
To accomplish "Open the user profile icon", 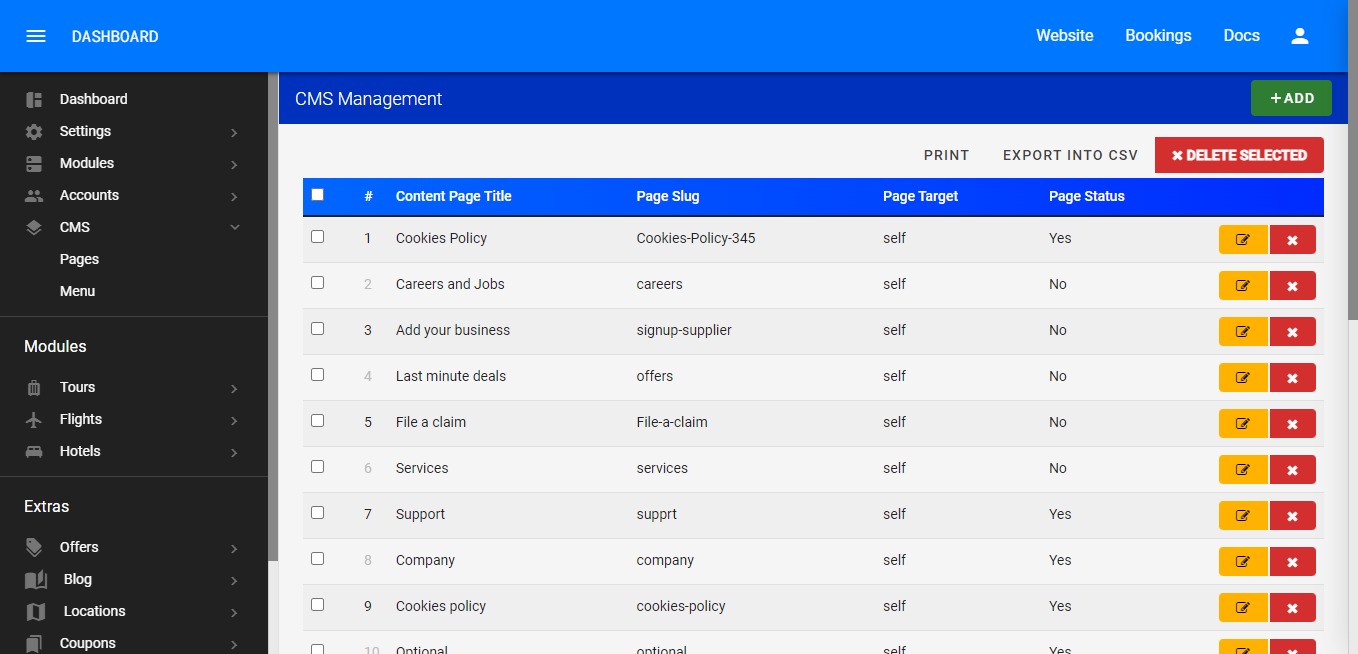I will pos(1299,36).
